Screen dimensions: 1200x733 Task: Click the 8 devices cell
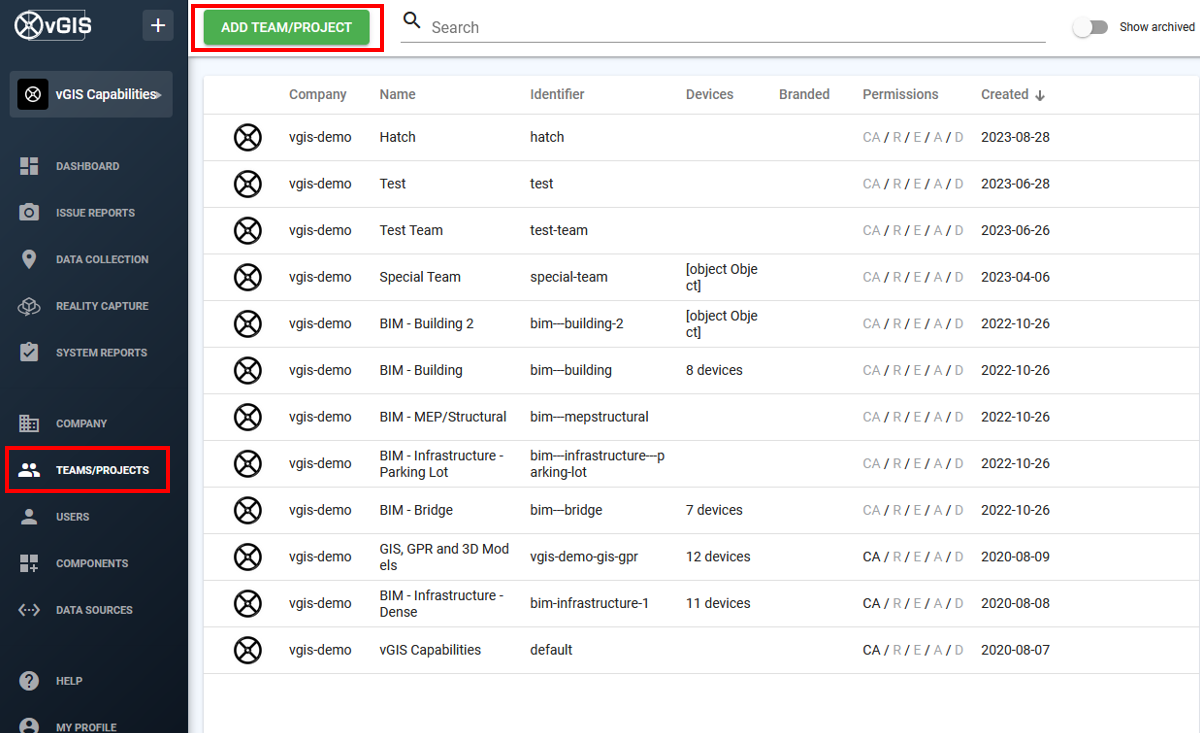coord(714,370)
